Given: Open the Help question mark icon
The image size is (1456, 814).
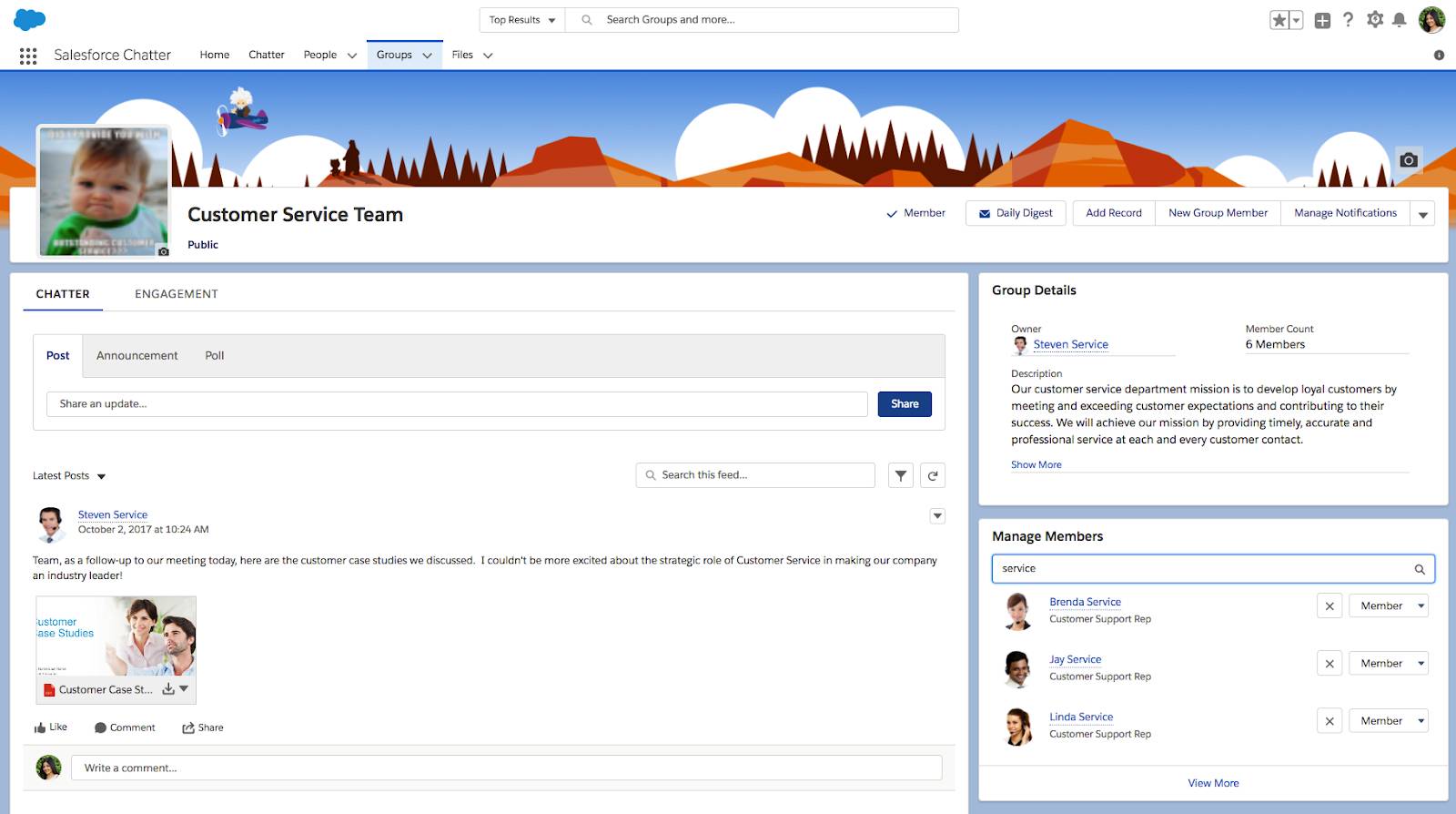Looking at the screenshot, I should tap(1348, 19).
